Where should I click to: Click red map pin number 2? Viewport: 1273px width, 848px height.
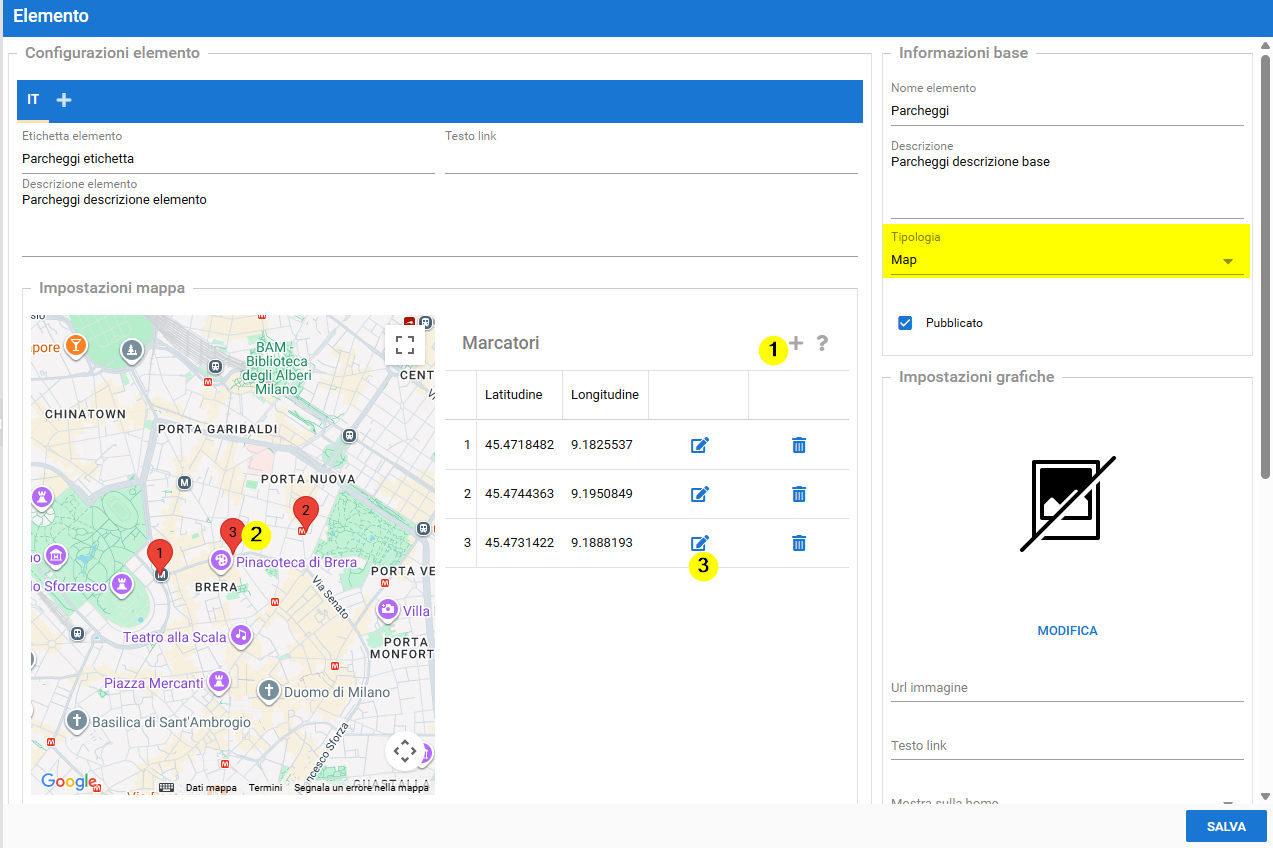(305, 512)
